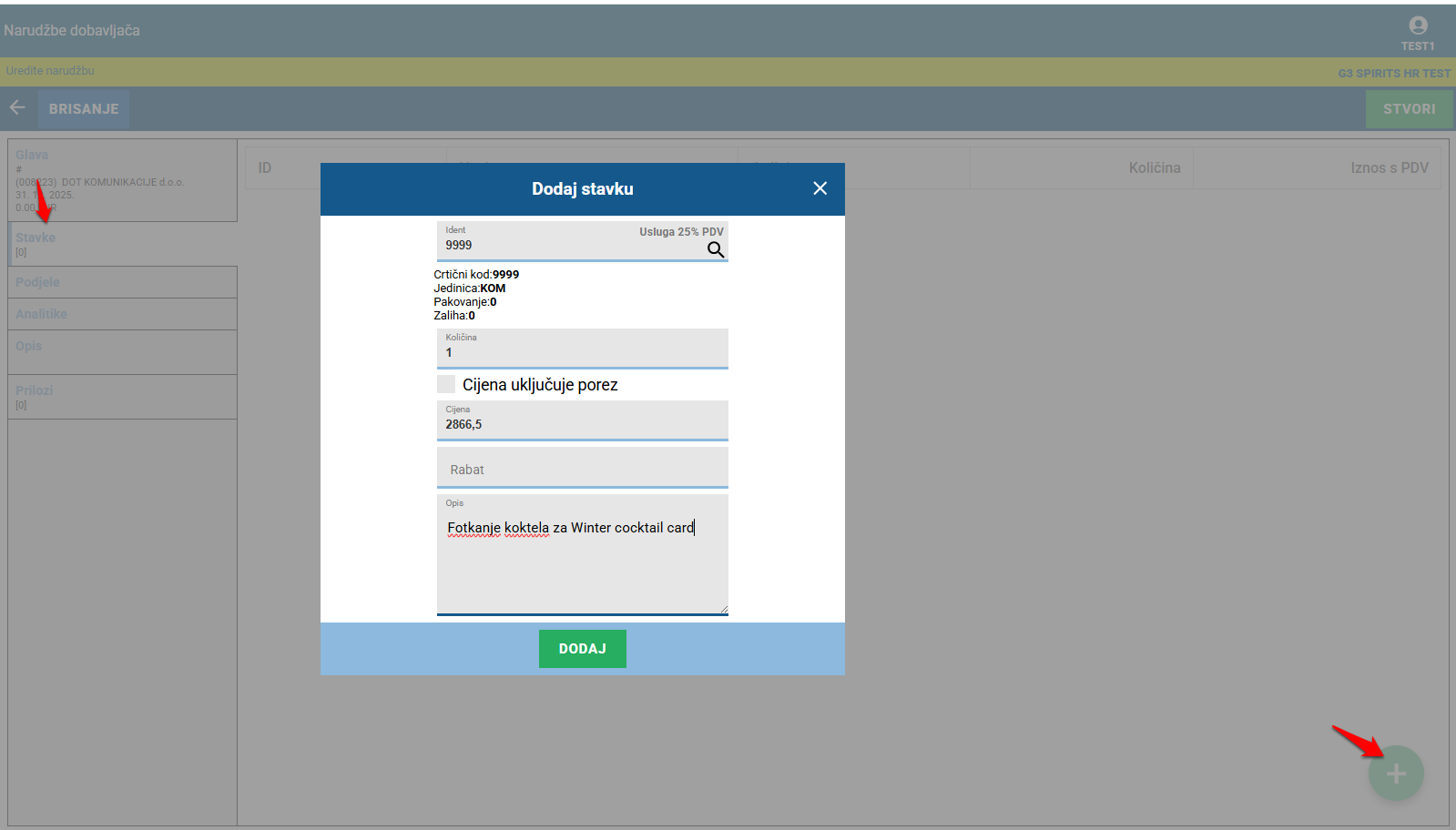Focus the Rabat discount field
This screenshot has width=1456, height=830.
582,470
